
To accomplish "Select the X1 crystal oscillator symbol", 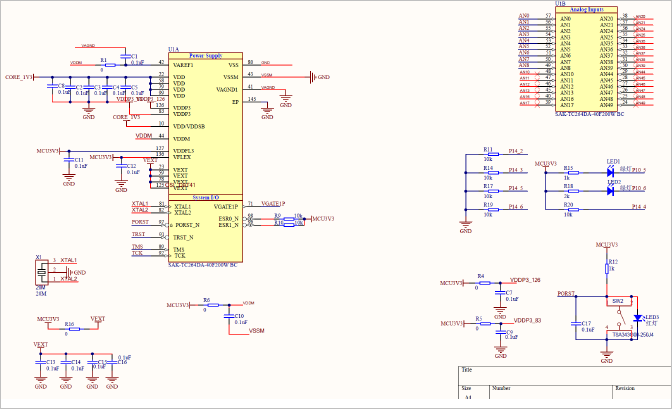I will point(42,272).
